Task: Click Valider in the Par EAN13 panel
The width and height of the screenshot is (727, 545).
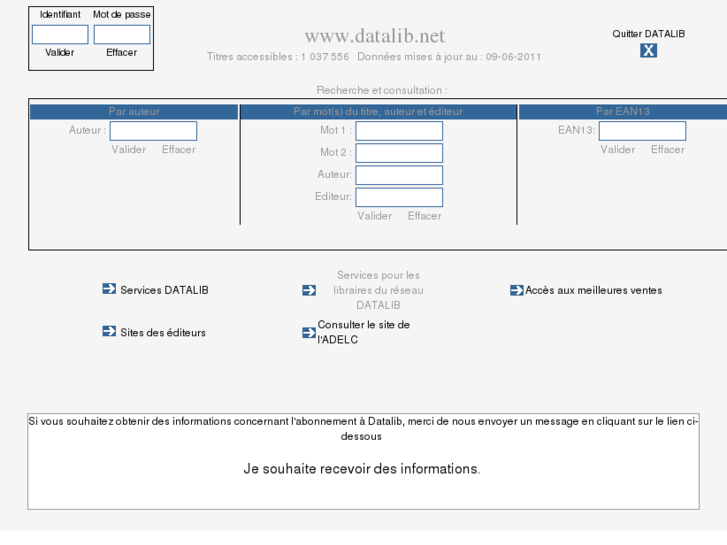Action: tap(618, 149)
